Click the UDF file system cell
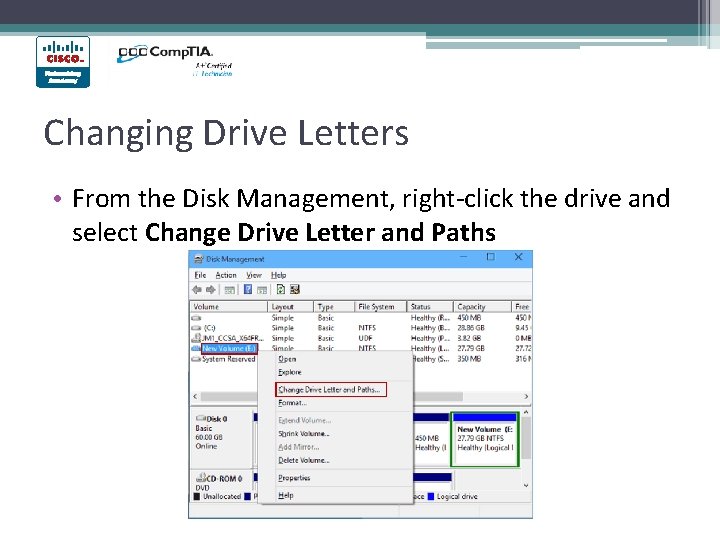720x540 pixels. (365, 338)
